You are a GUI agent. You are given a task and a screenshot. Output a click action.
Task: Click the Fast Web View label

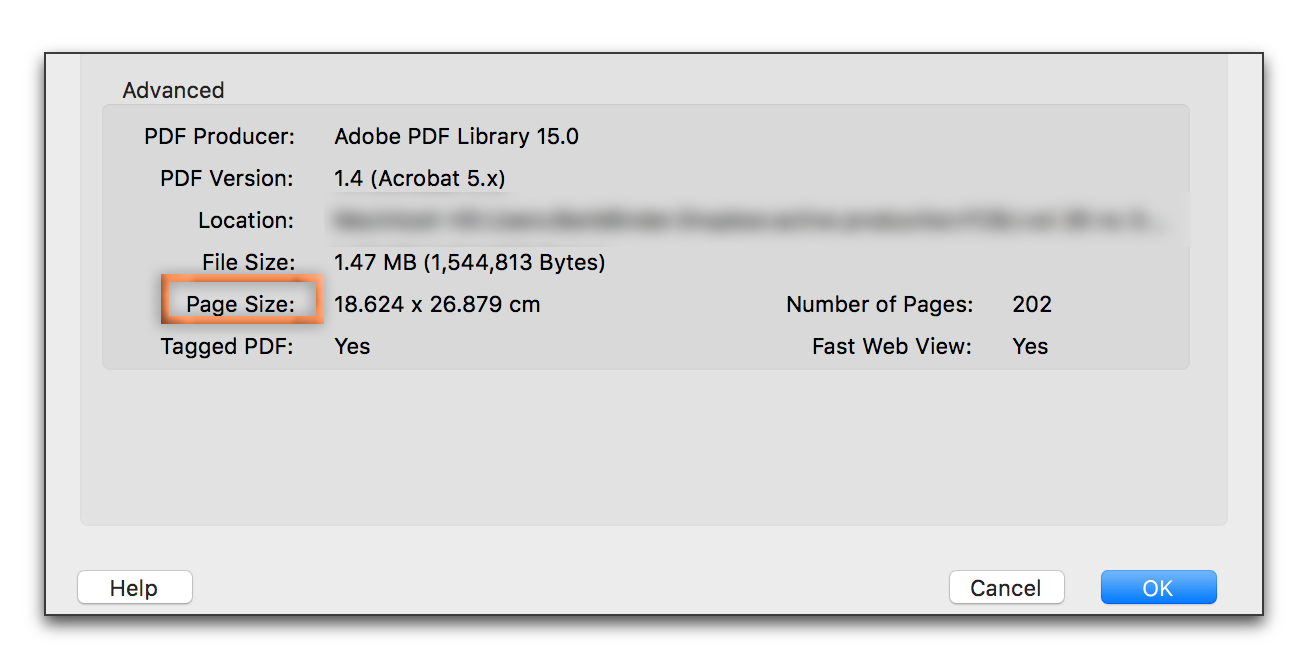[x=891, y=346]
